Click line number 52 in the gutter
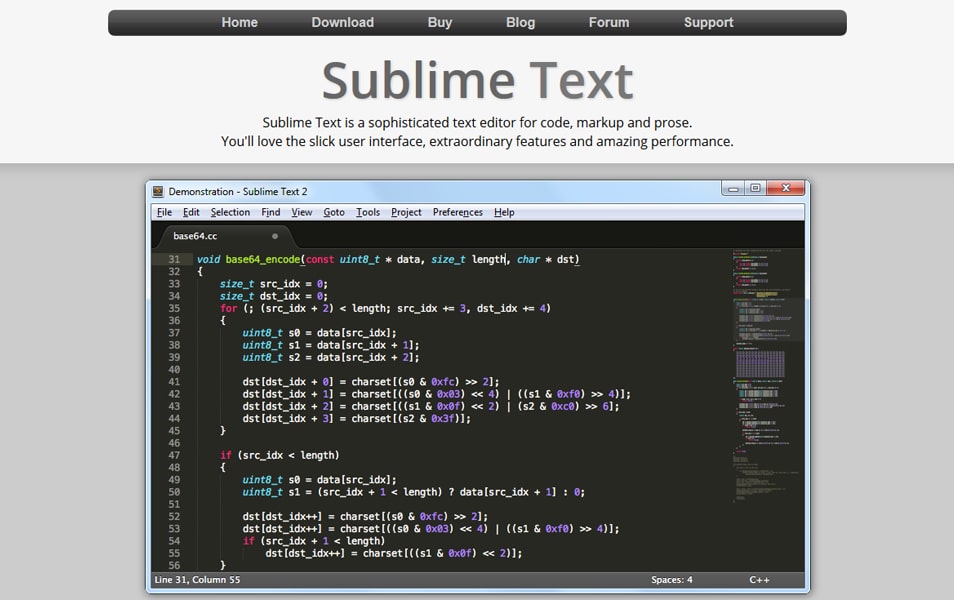Screen dimensions: 954x600 point(174,517)
